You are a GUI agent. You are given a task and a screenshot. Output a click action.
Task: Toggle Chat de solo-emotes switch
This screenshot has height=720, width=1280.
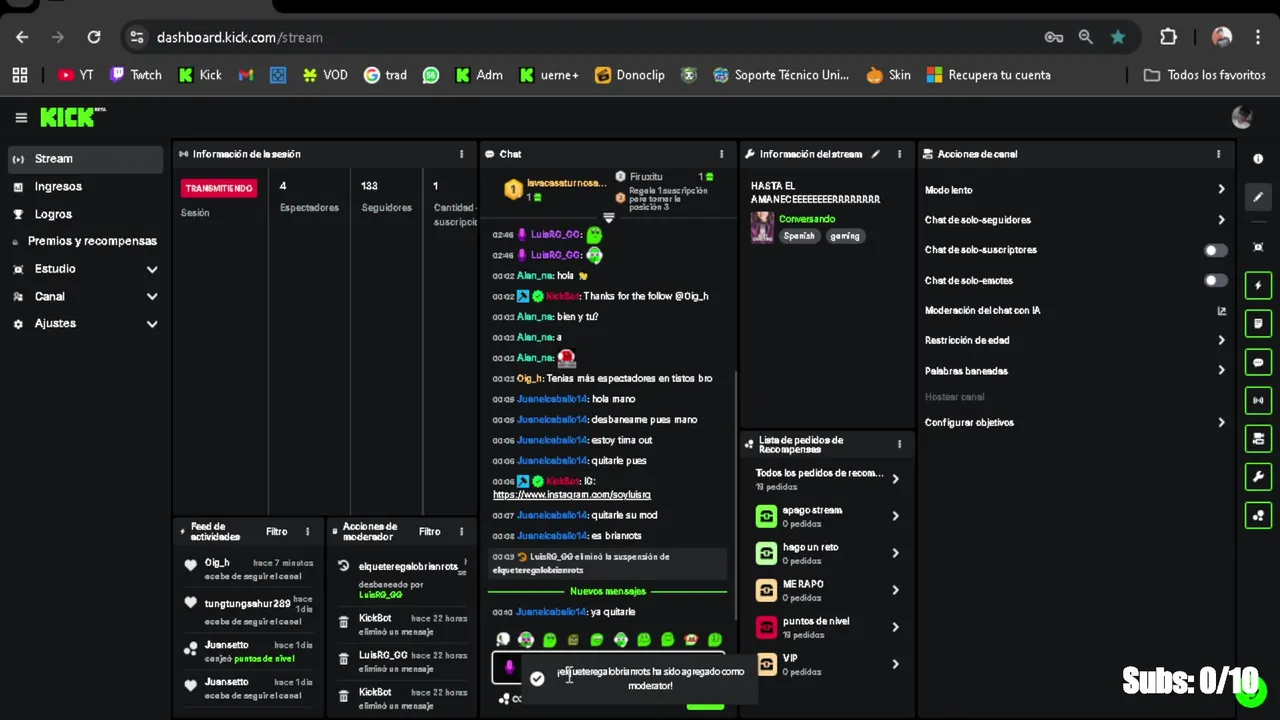pos(1215,281)
